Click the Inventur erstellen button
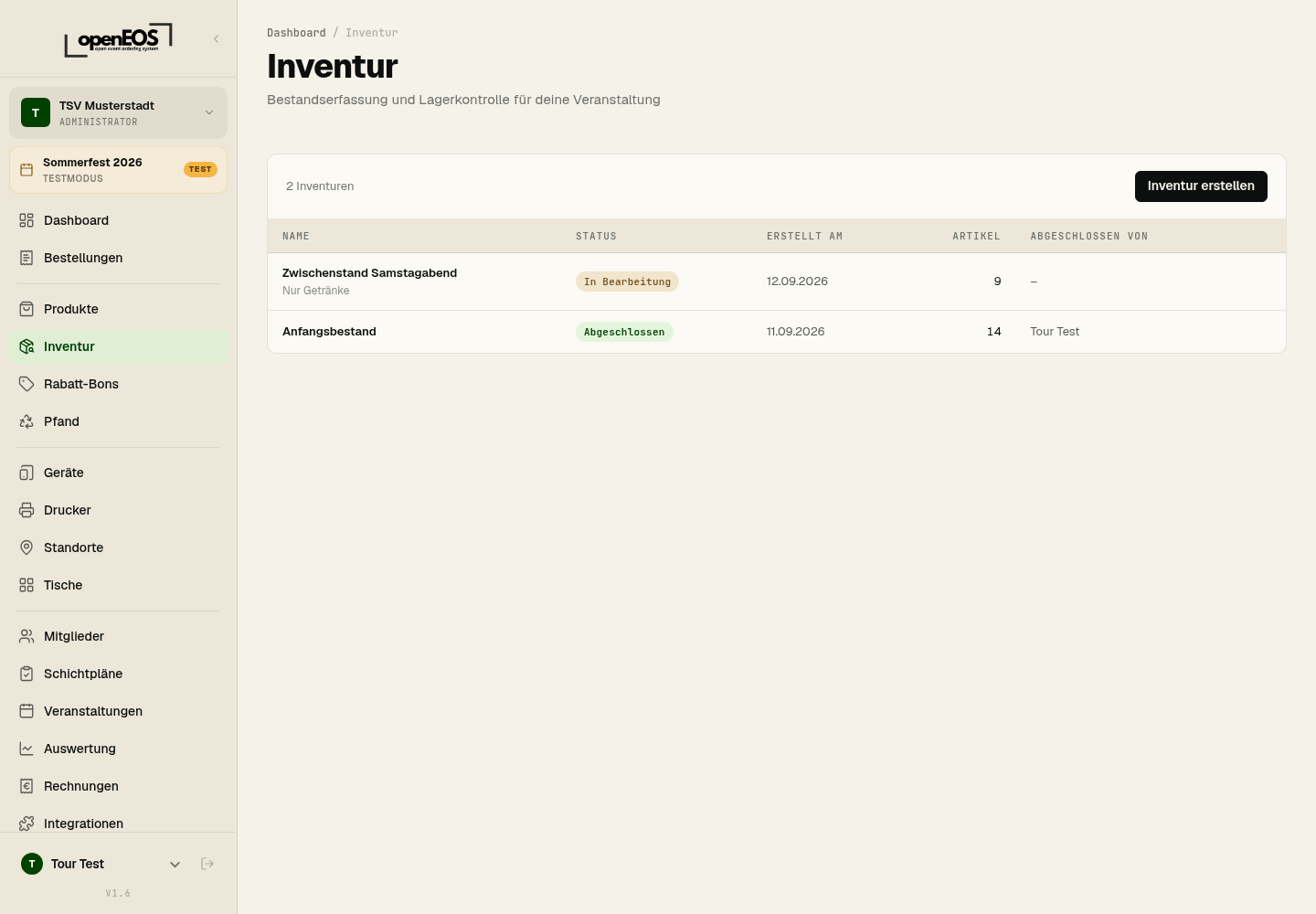The image size is (1316, 914). click(x=1201, y=186)
